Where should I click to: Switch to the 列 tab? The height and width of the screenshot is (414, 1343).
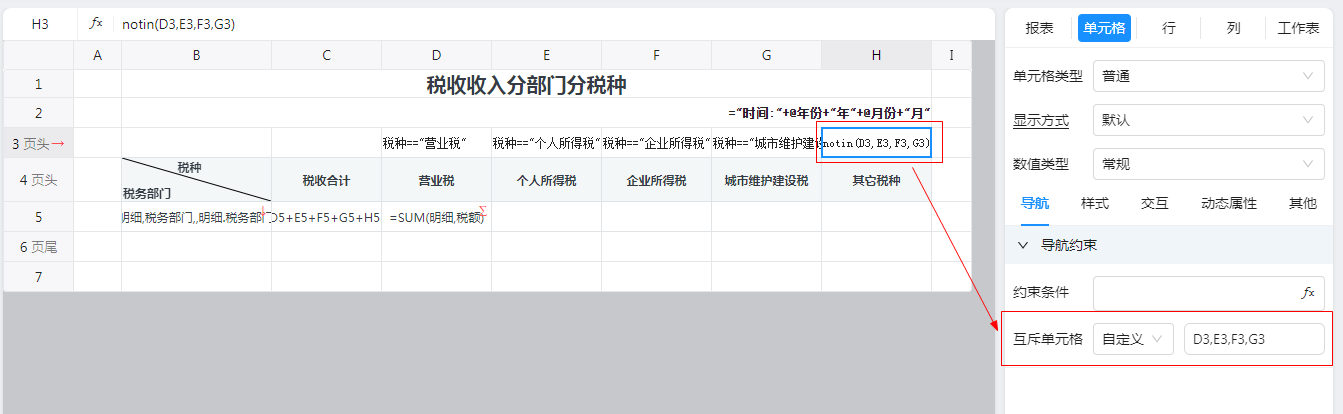[1233, 28]
